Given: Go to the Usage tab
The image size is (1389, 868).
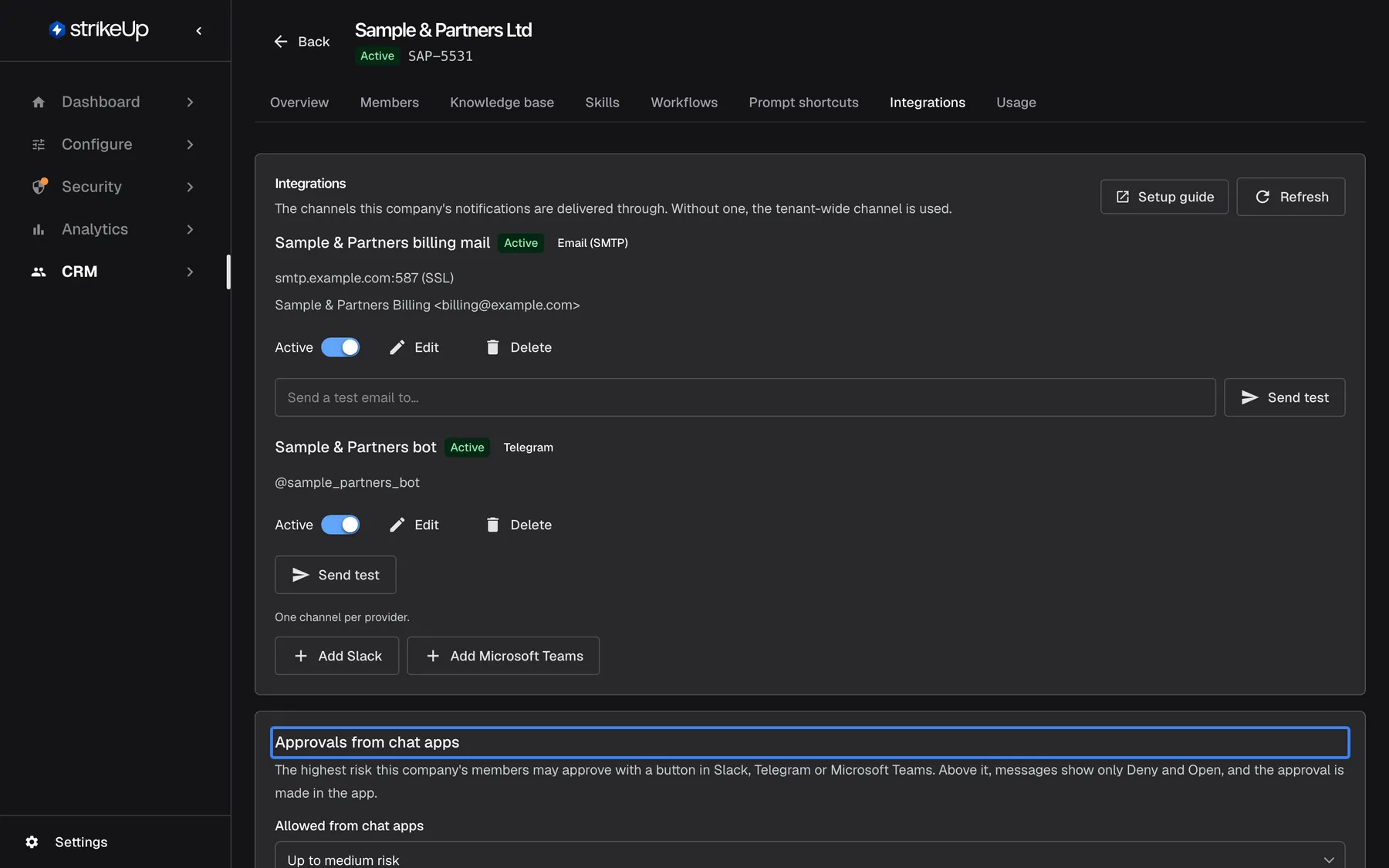Looking at the screenshot, I should [1016, 103].
